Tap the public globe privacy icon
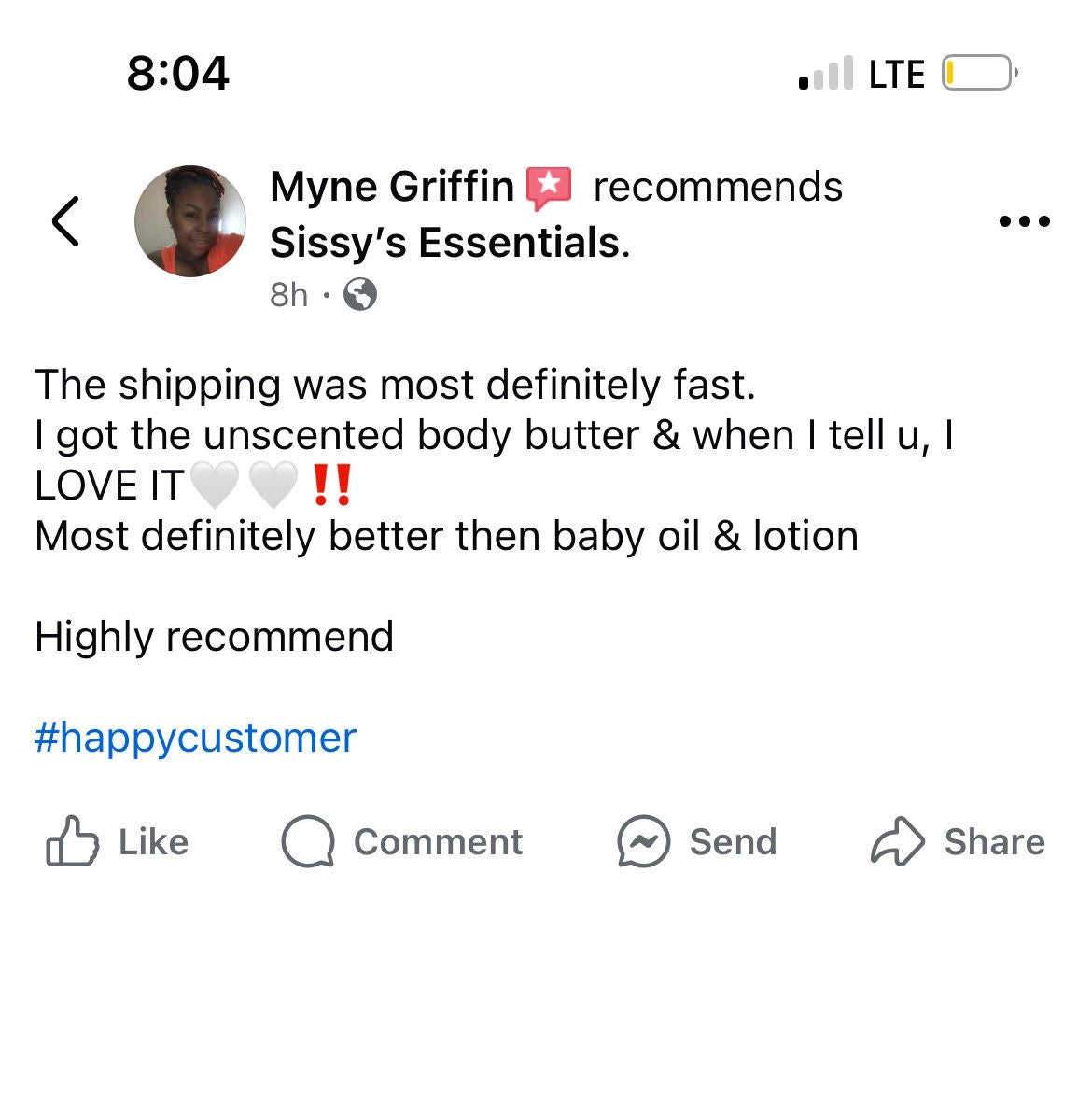Image resolution: width=1092 pixels, height=1112 pixels. [360, 295]
